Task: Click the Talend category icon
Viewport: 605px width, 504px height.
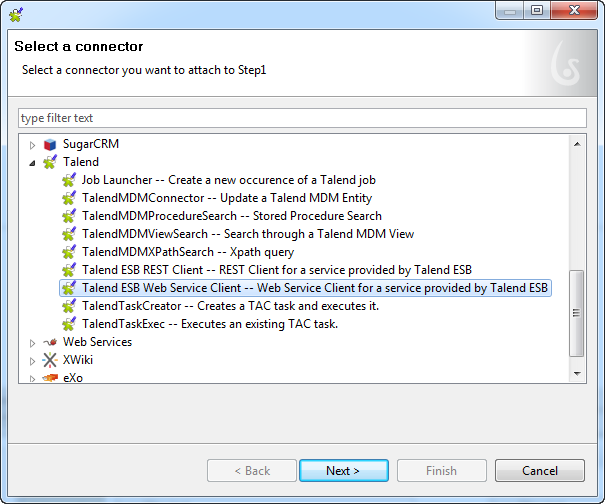Action: tap(50, 162)
